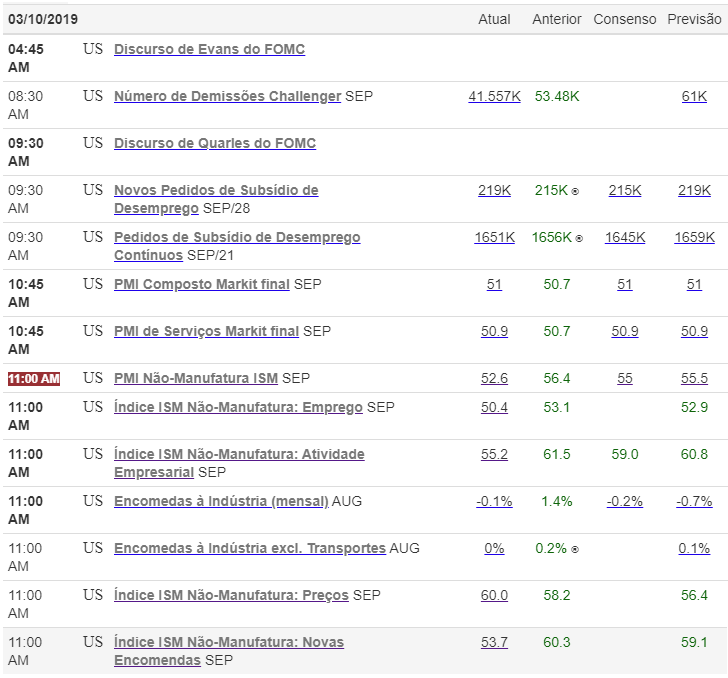Open Novos Pedidos de Subsídio de Desemprego link
Image resolution: width=728 pixels, height=678 pixels.
click(216, 199)
